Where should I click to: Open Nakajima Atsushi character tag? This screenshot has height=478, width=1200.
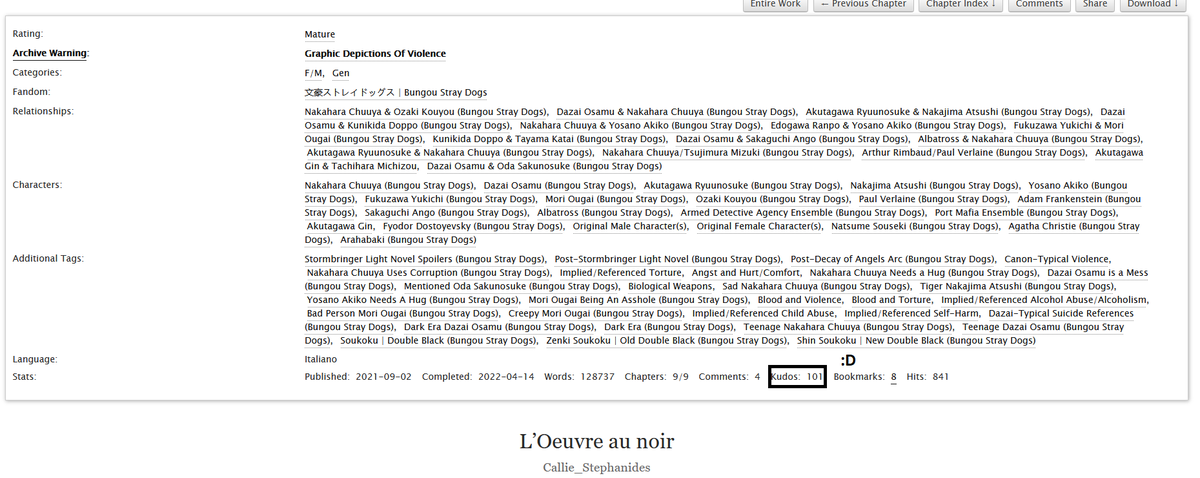(x=934, y=186)
